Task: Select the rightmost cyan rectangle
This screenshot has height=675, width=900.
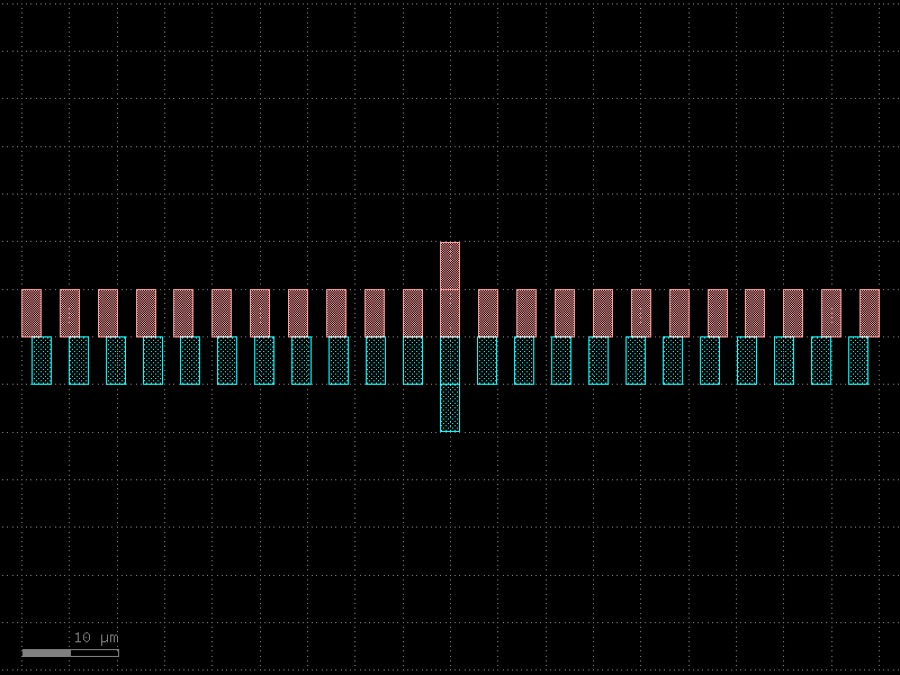Action: pos(858,360)
